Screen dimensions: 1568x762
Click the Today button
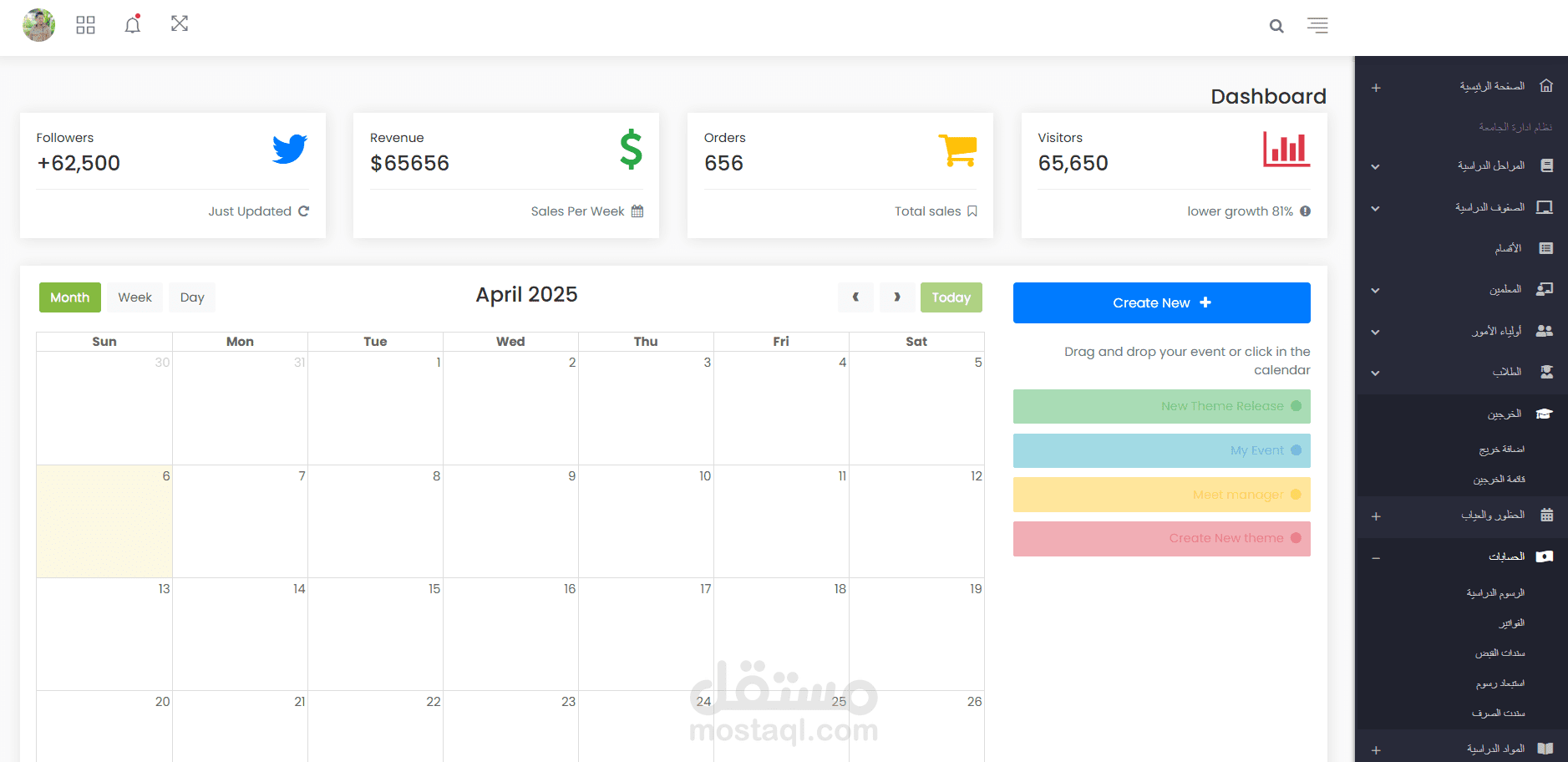click(x=951, y=297)
